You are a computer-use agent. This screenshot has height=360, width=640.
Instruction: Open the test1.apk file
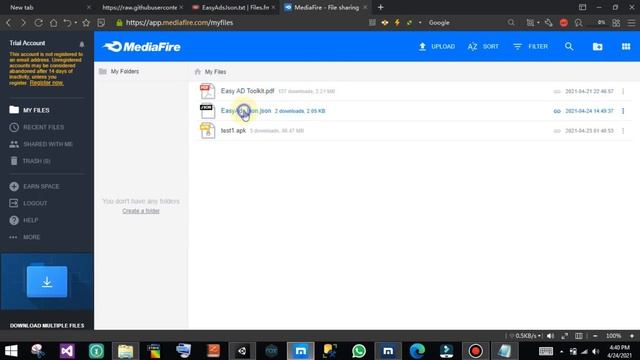[233, 131]
